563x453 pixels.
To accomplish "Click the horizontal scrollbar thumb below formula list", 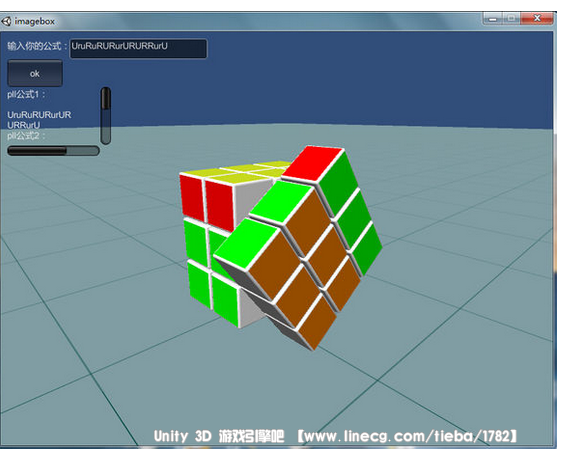I will coord(37,151).
